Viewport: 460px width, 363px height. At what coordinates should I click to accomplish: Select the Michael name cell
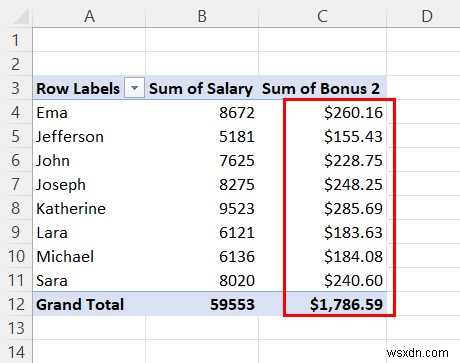[x=89, y=256]
